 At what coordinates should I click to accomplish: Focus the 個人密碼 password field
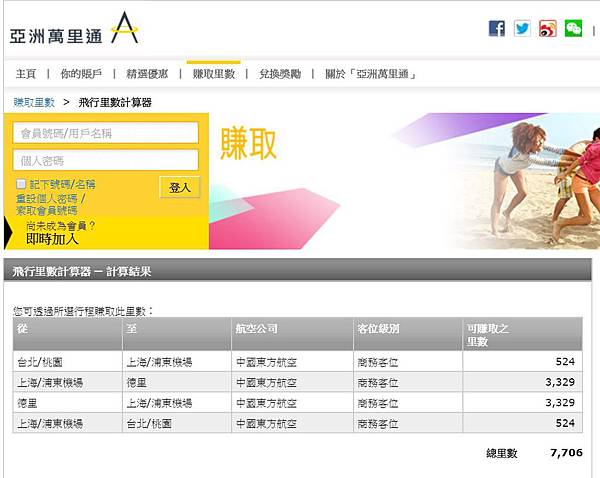(x=106, y=160)
